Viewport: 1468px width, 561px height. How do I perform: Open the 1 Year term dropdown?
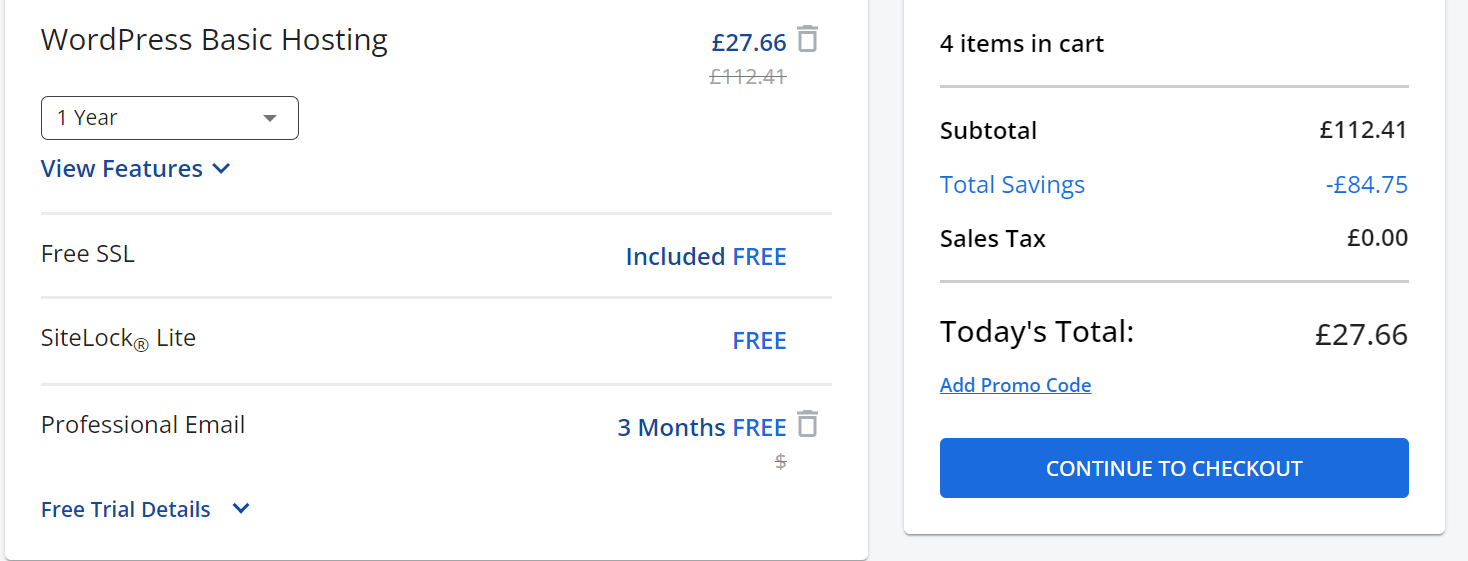[169, 118]
